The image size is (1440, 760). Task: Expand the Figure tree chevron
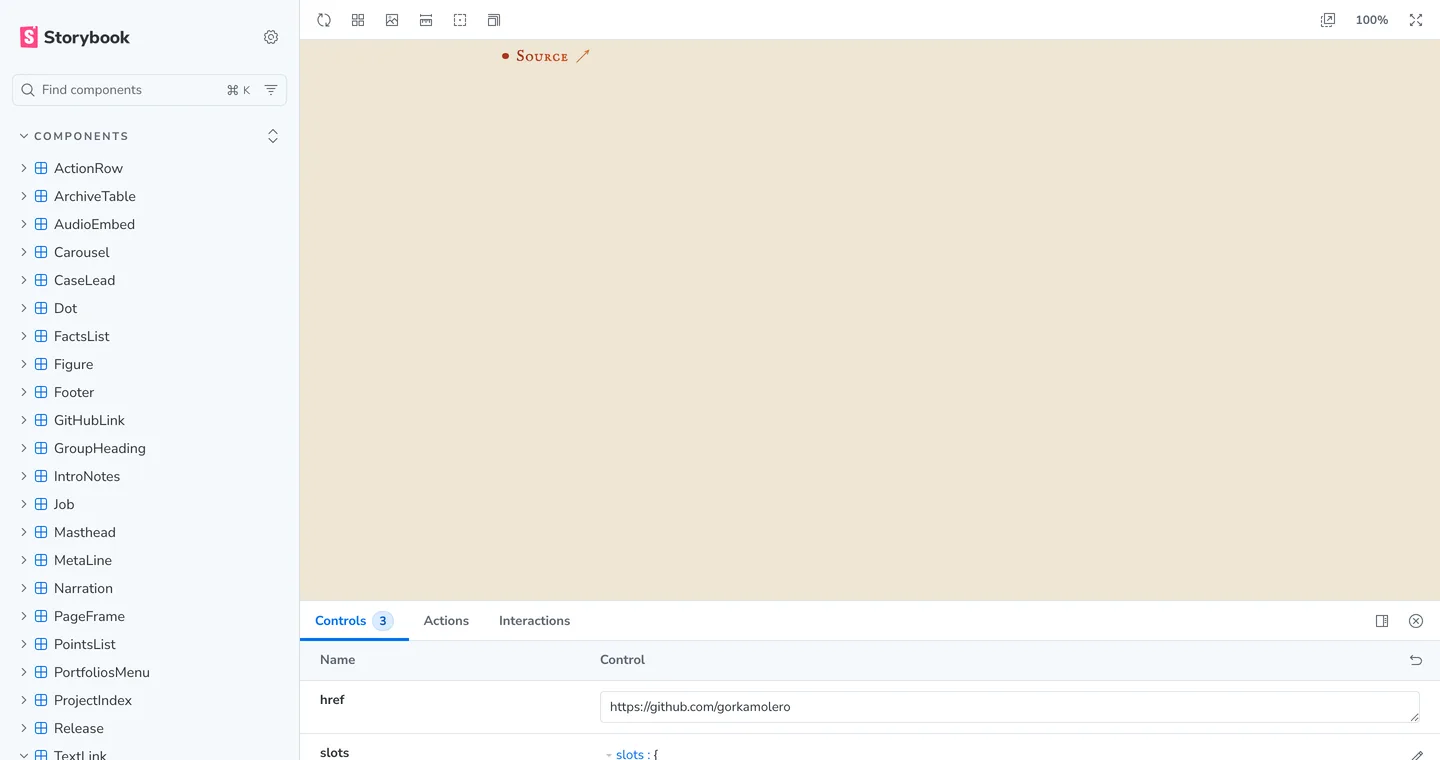coord(24,364)
